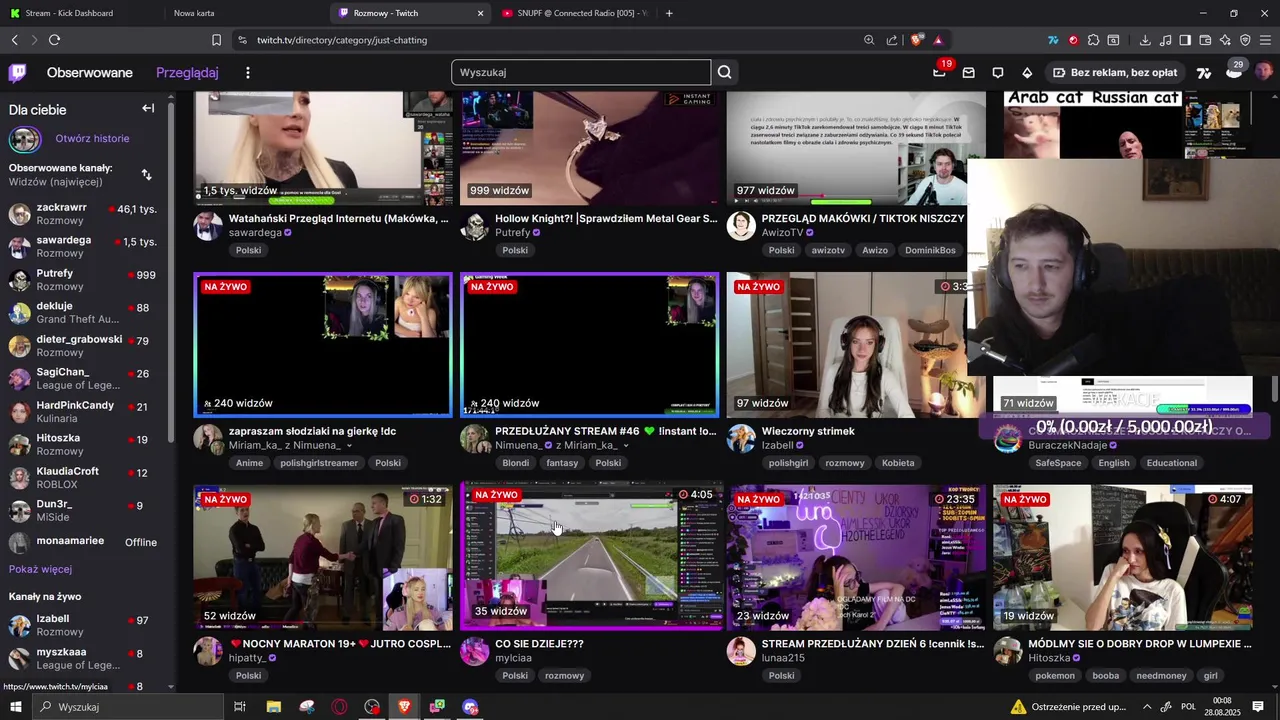Click the Bits diamond icon
The image size is (1280, 720).
click(x=1027, y=72)
